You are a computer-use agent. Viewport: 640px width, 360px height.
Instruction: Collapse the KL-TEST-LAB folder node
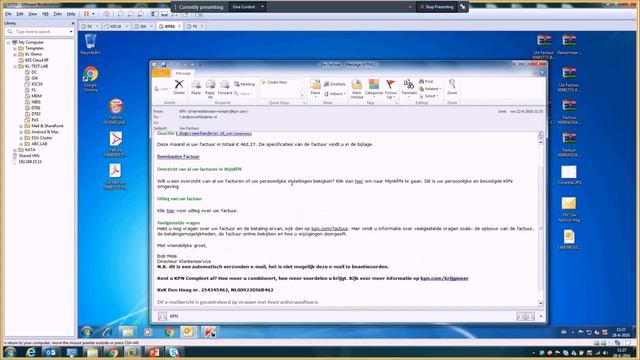coord(15,66)
